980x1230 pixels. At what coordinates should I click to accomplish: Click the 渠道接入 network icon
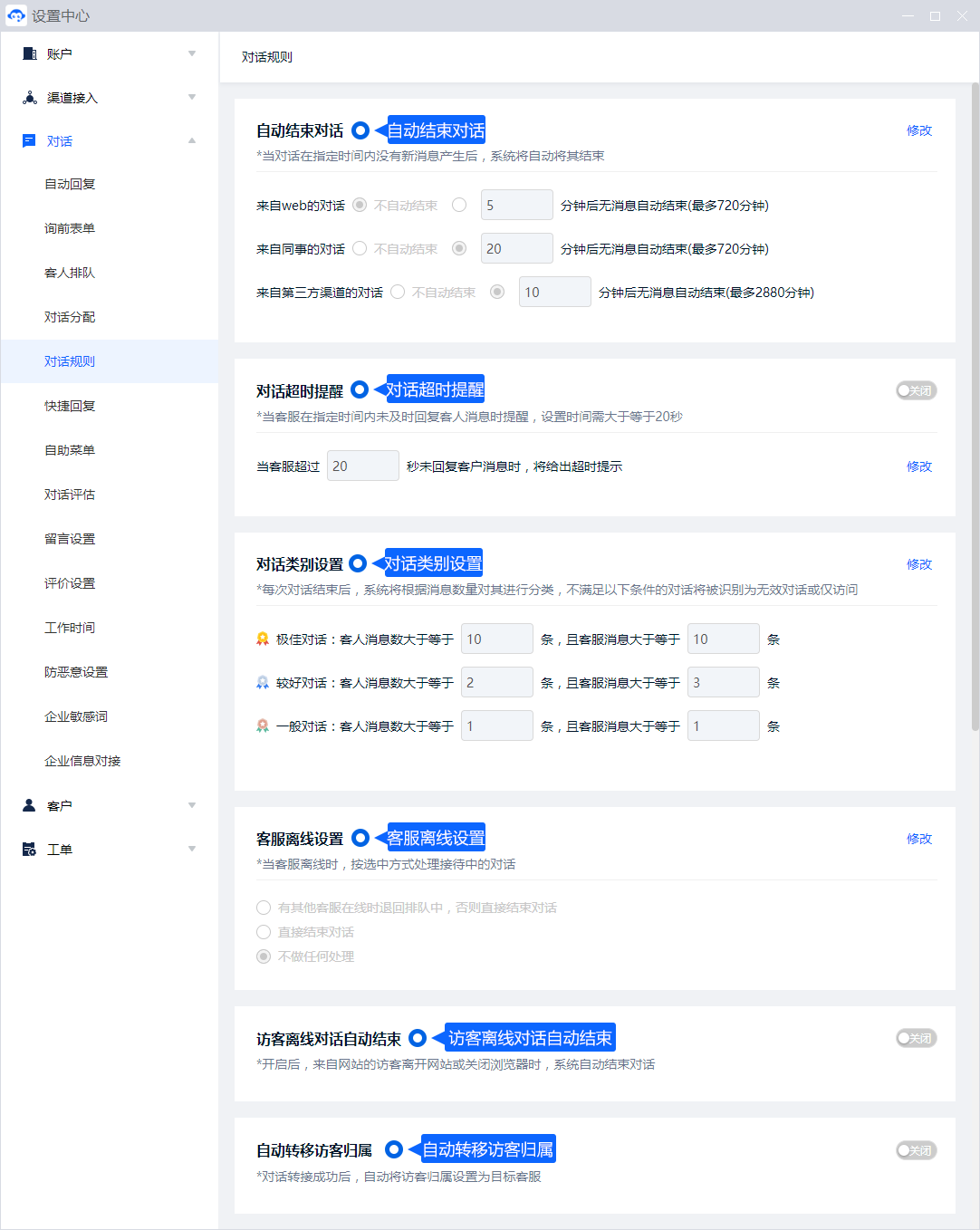pos(29,98)
